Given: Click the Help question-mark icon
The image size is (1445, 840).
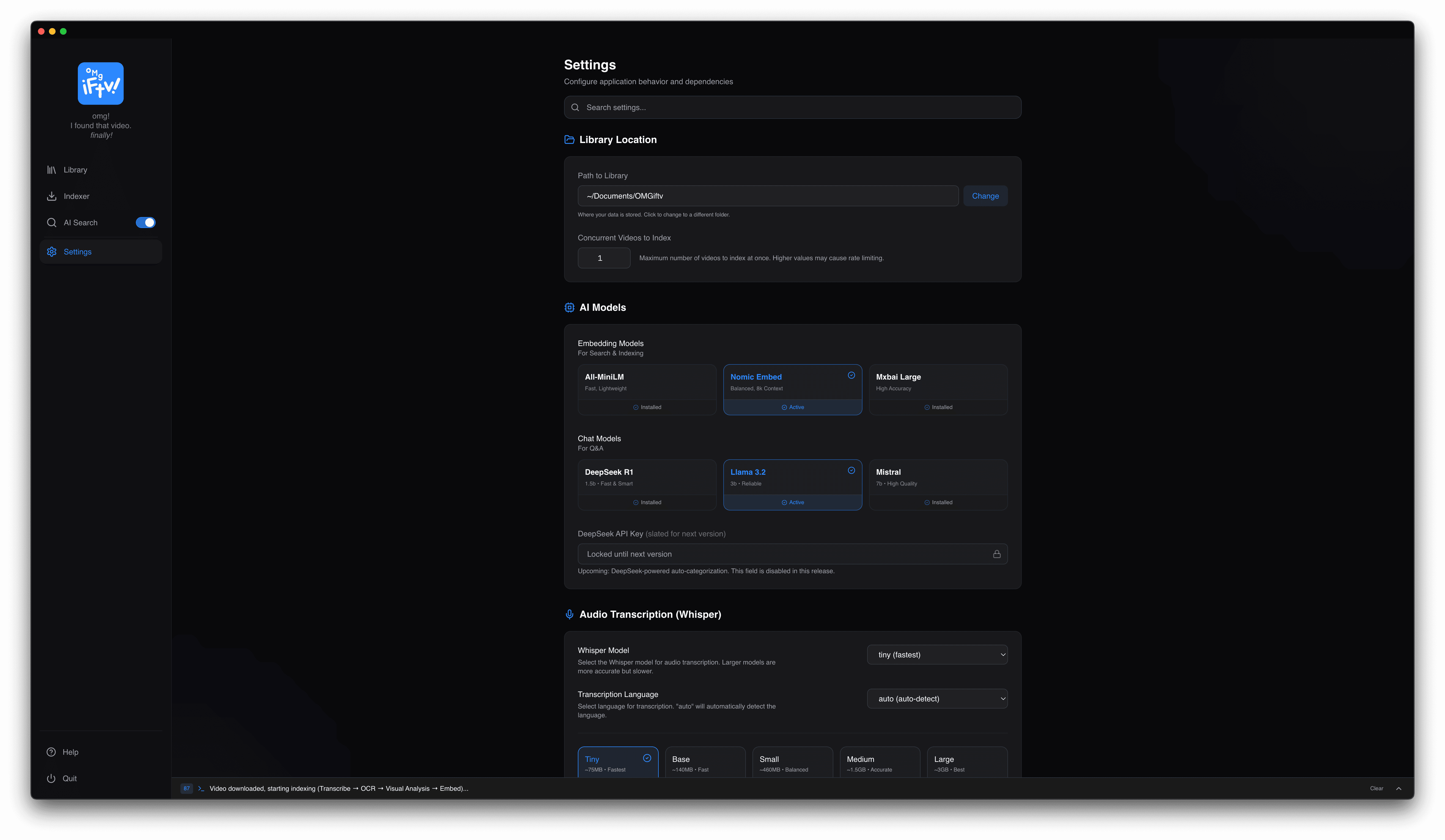Looking at the screenshot, I should click(x=51, y=752).
